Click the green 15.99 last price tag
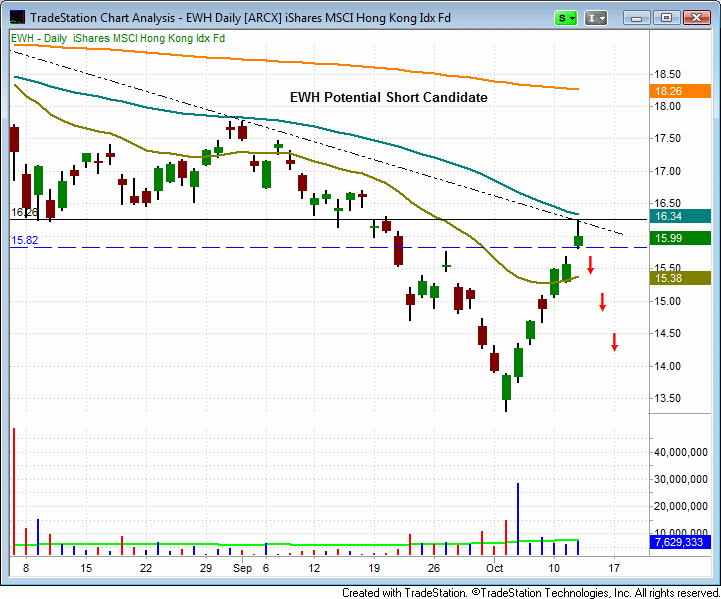This screenshot has width=721, height=599. 680,238
